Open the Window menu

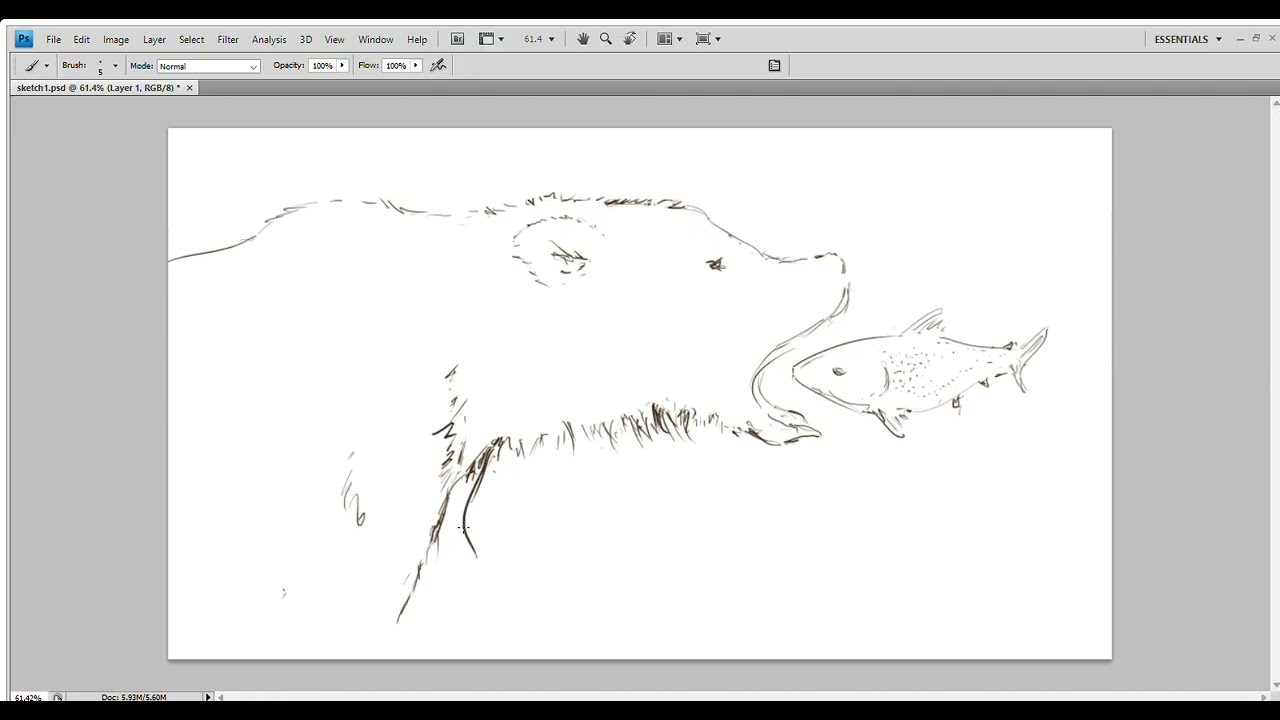click(376, 39)
